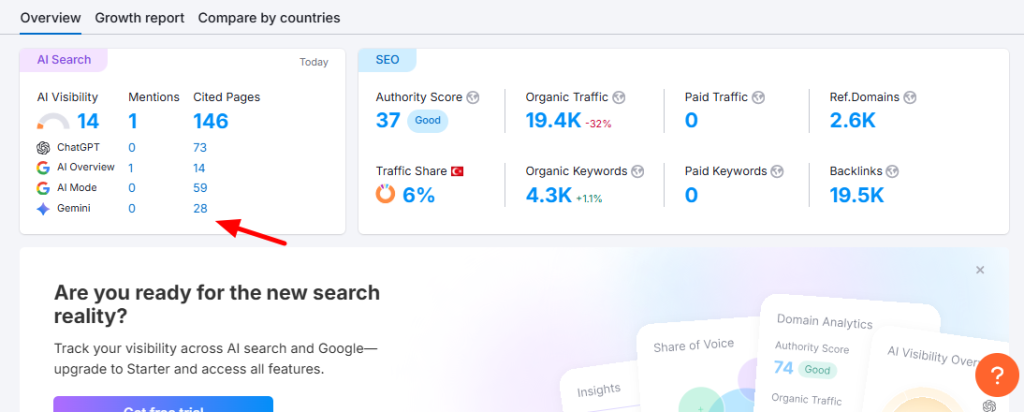
Task: Click the AI Visibility gauge icon
Action: point(53,121)
